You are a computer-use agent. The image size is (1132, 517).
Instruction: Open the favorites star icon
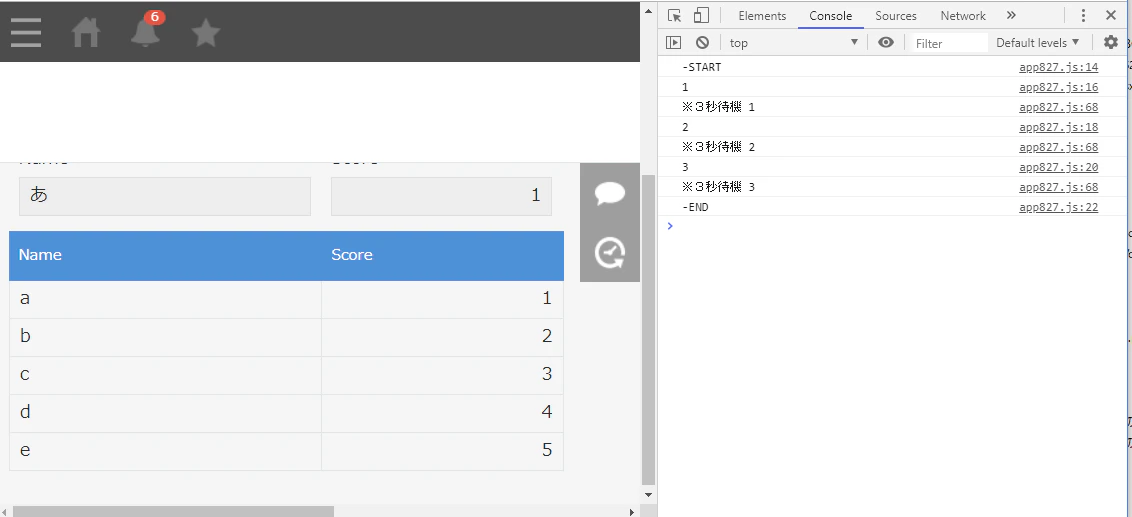click(206, 32)
